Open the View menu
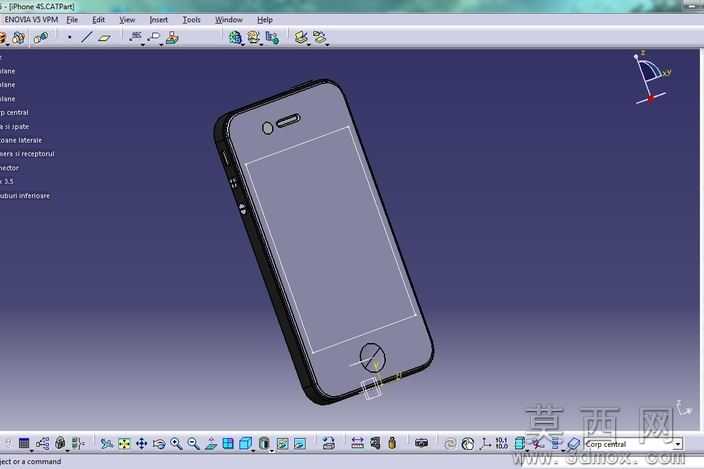The image size is (704, 469). pos(127,20)
